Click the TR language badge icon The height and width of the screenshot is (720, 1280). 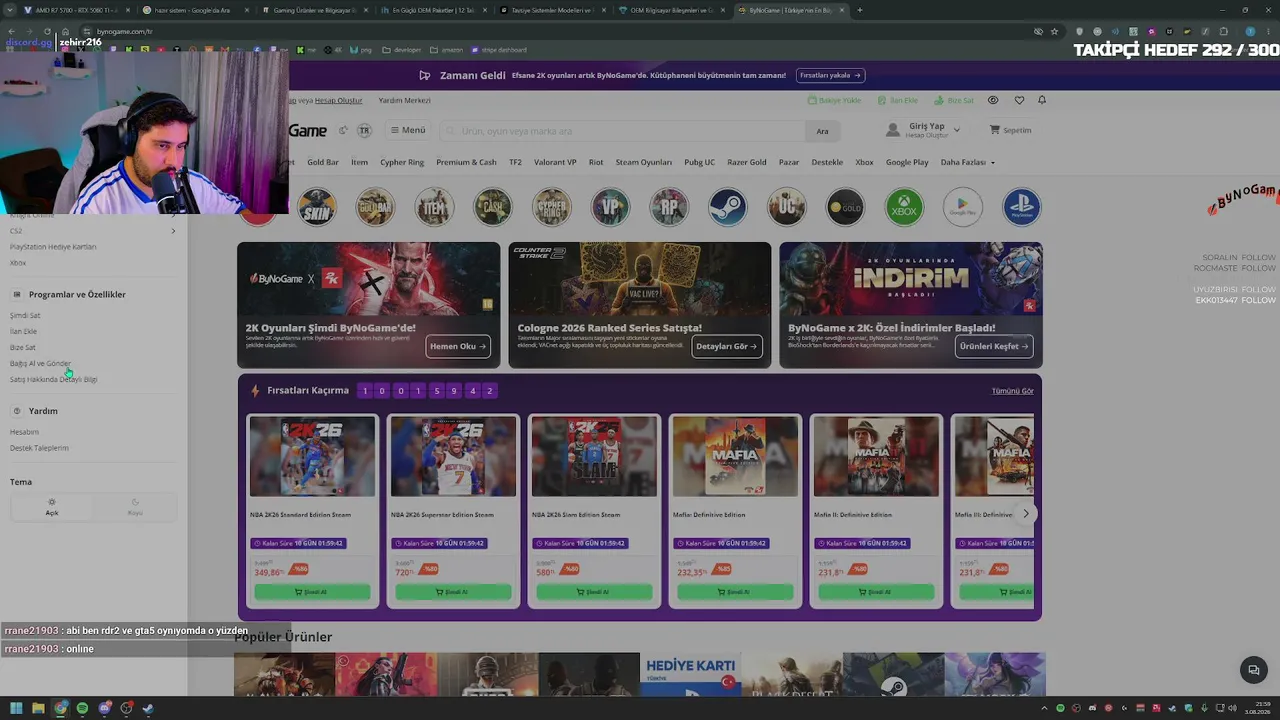(364, 131)
